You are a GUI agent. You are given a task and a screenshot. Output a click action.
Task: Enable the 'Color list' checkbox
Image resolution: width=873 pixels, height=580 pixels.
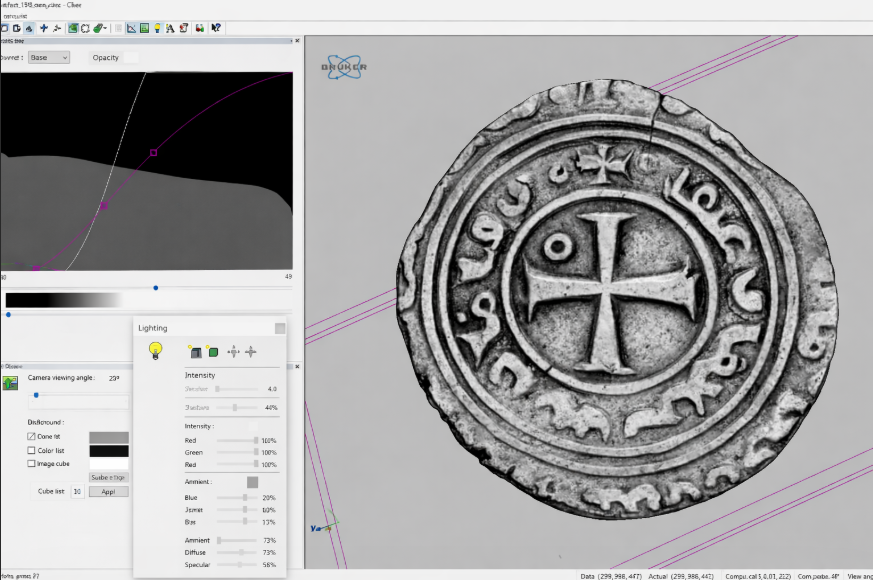[31, 451]
